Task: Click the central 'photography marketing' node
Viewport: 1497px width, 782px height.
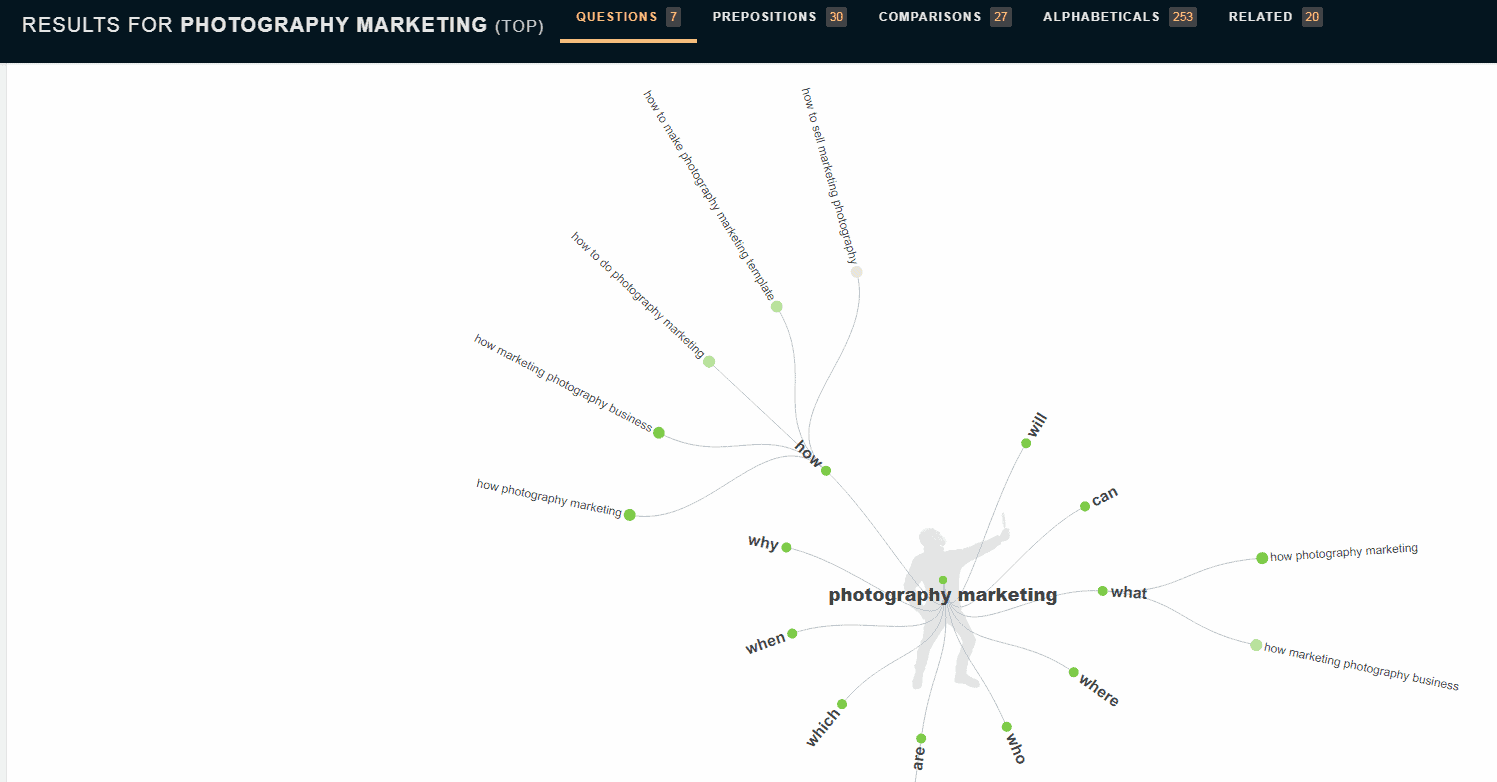Action: pyautogui.click(x=941, y=578)
